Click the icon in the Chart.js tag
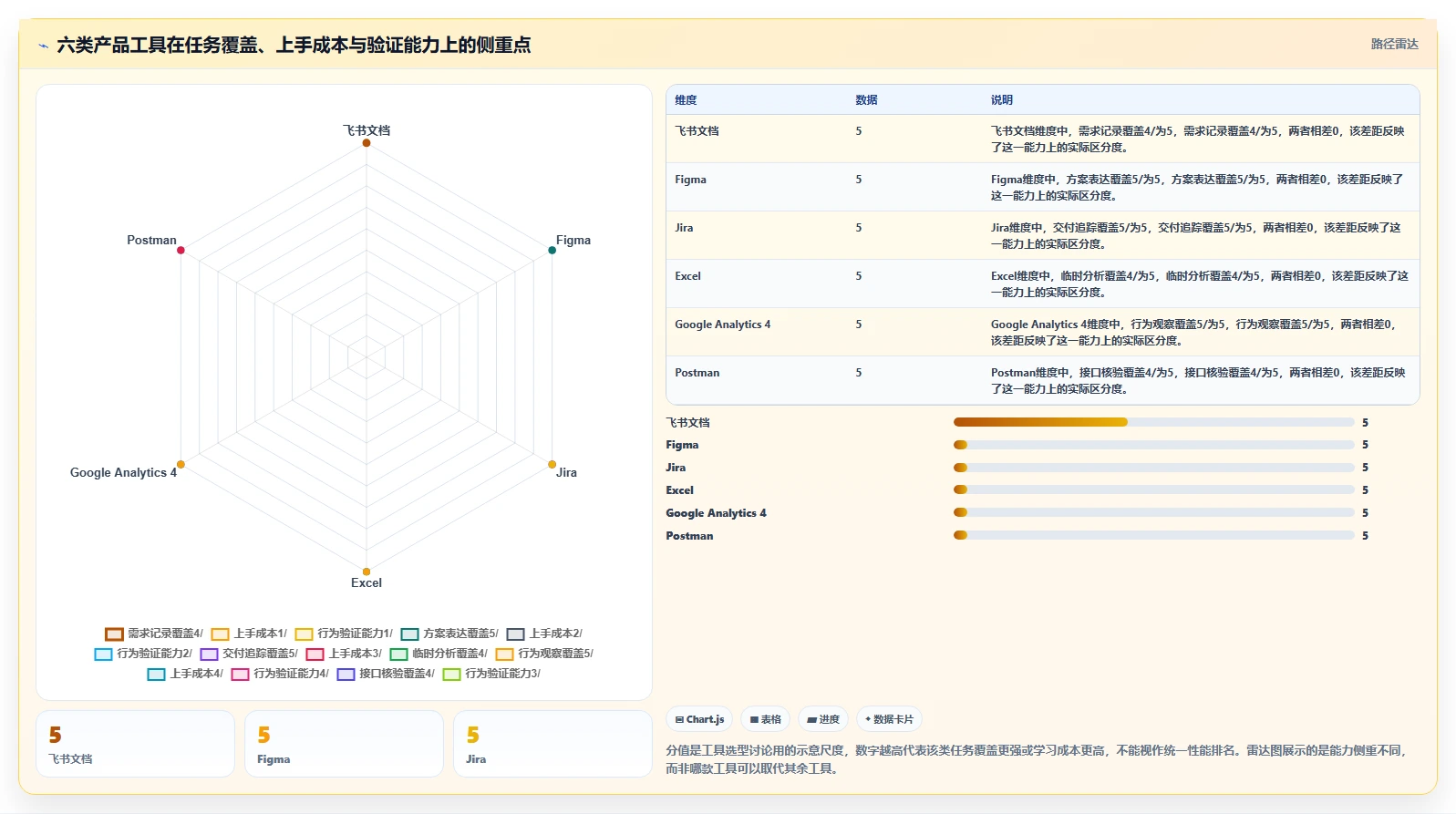This screenshot has height=814, width=1456. 679,719
